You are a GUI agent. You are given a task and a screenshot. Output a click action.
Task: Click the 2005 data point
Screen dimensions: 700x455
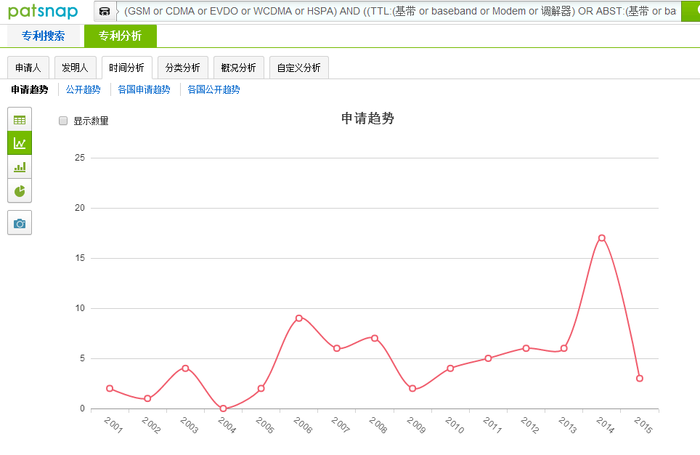pyautogui.click(x=261, y=388)
